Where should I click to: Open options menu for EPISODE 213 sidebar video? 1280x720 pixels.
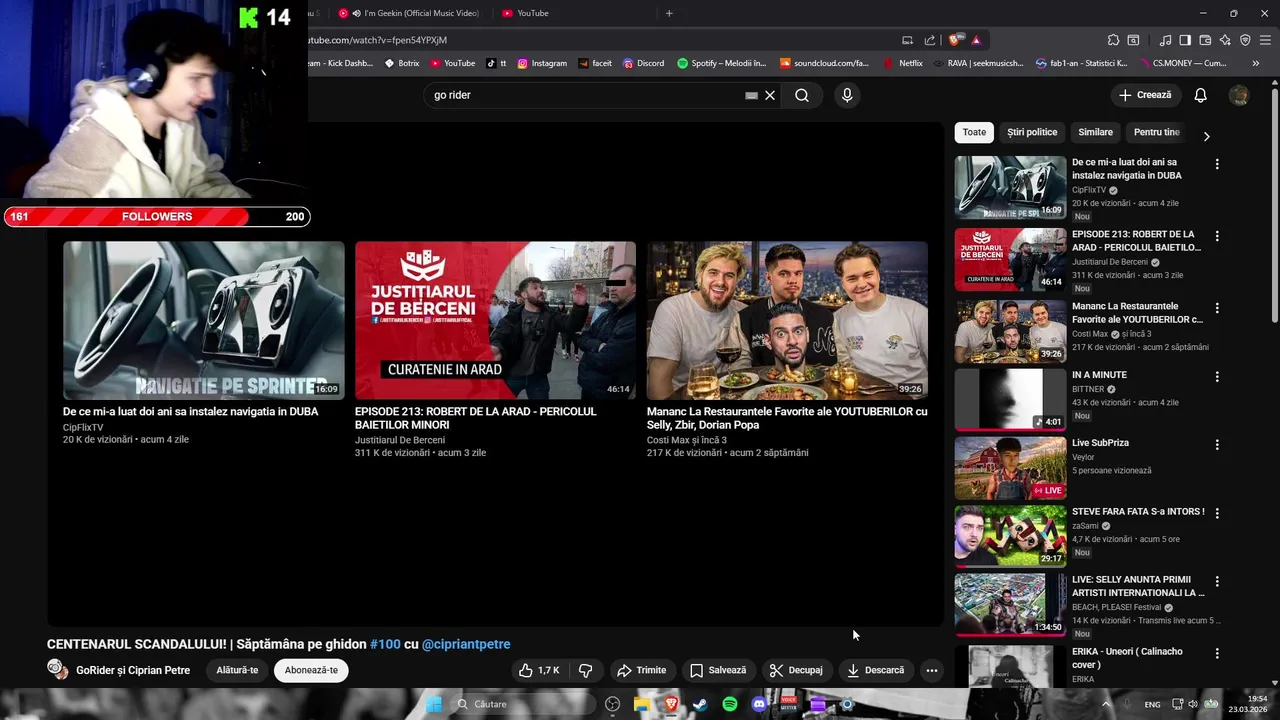(x=1217, y=236)
